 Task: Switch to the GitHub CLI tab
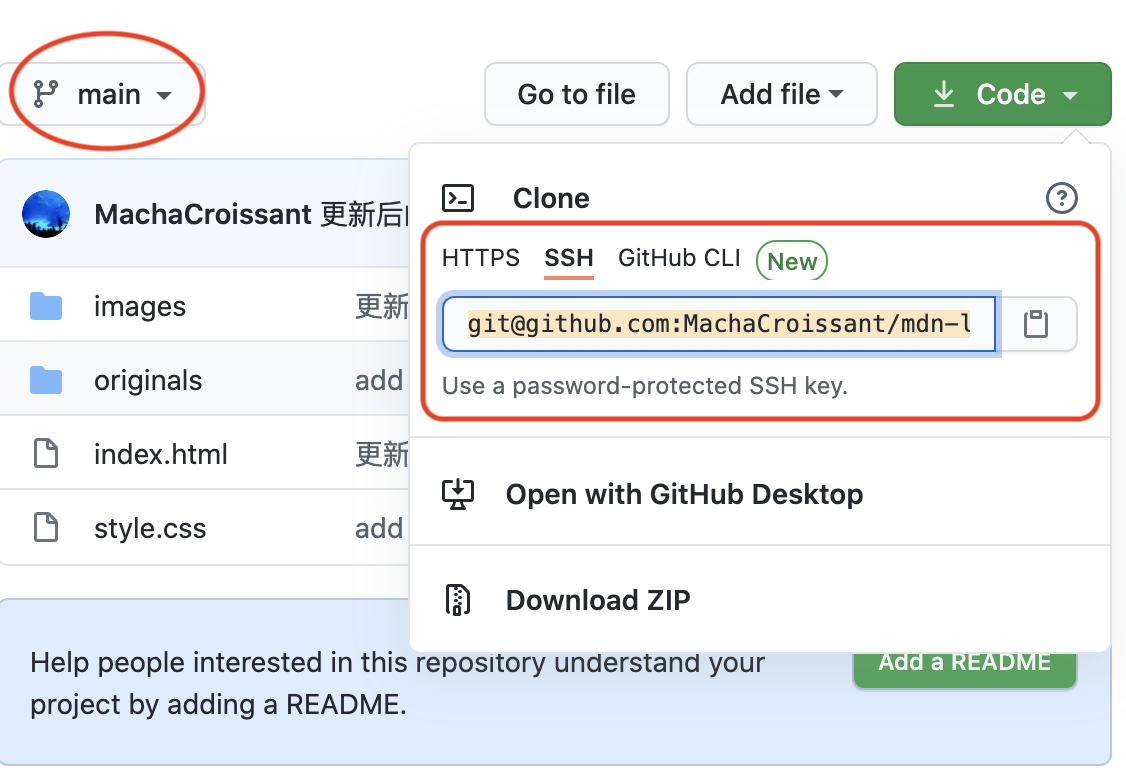[x=679, y=258]
